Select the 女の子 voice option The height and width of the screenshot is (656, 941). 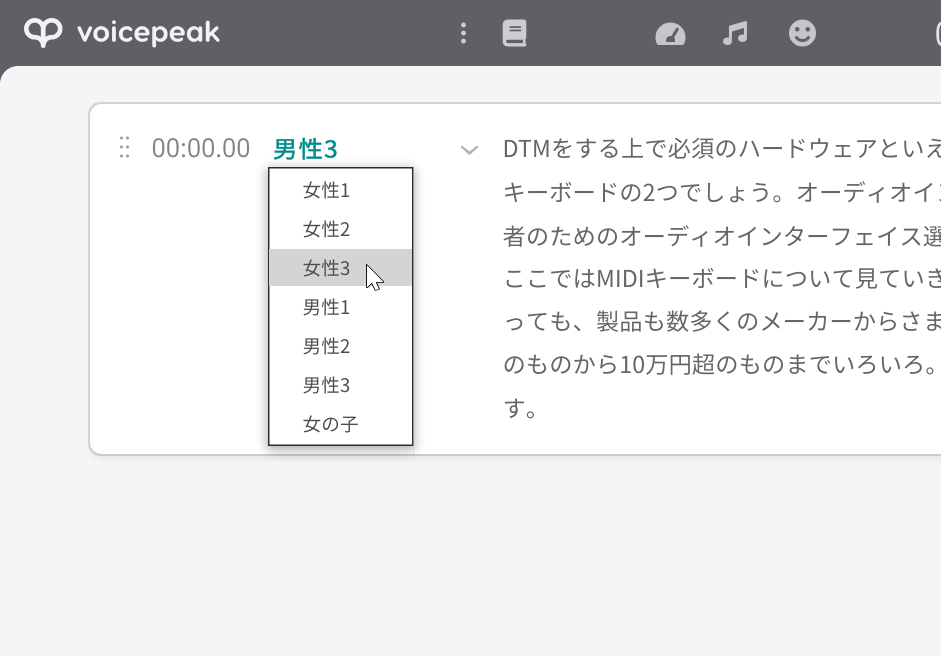click(x=340, y=424)
